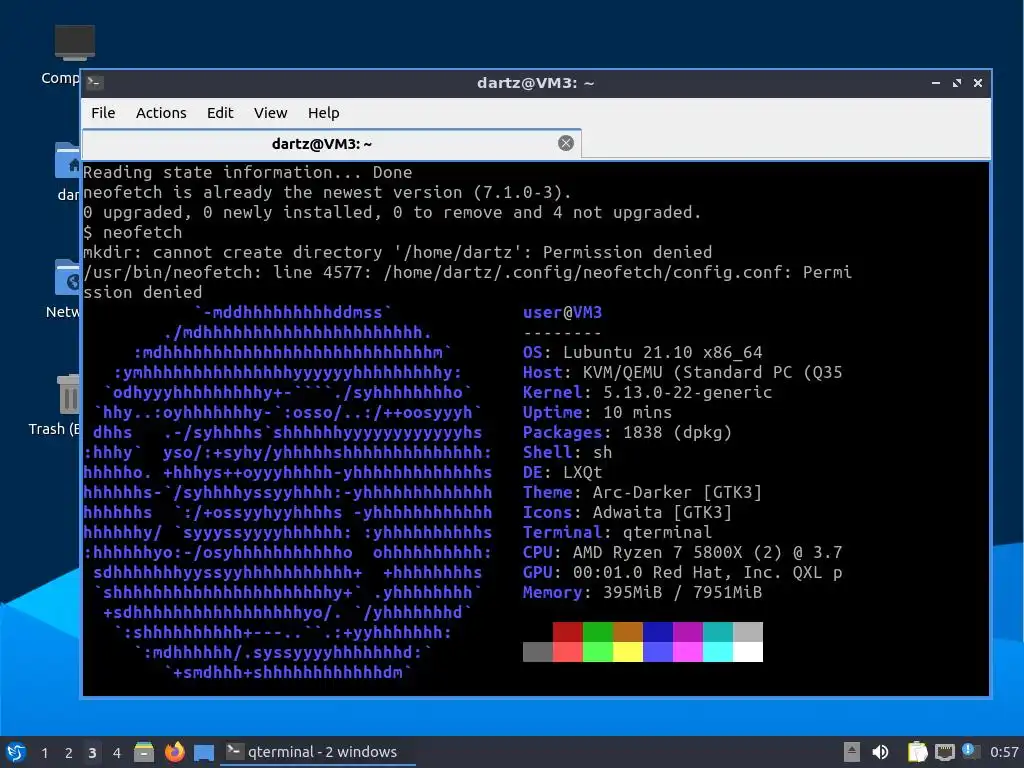1024x768 pixels.
Task: Click the 'Theme: Arc-Darker [GTK3]' line
Action: pyautogui.click(x=642, y=492)
